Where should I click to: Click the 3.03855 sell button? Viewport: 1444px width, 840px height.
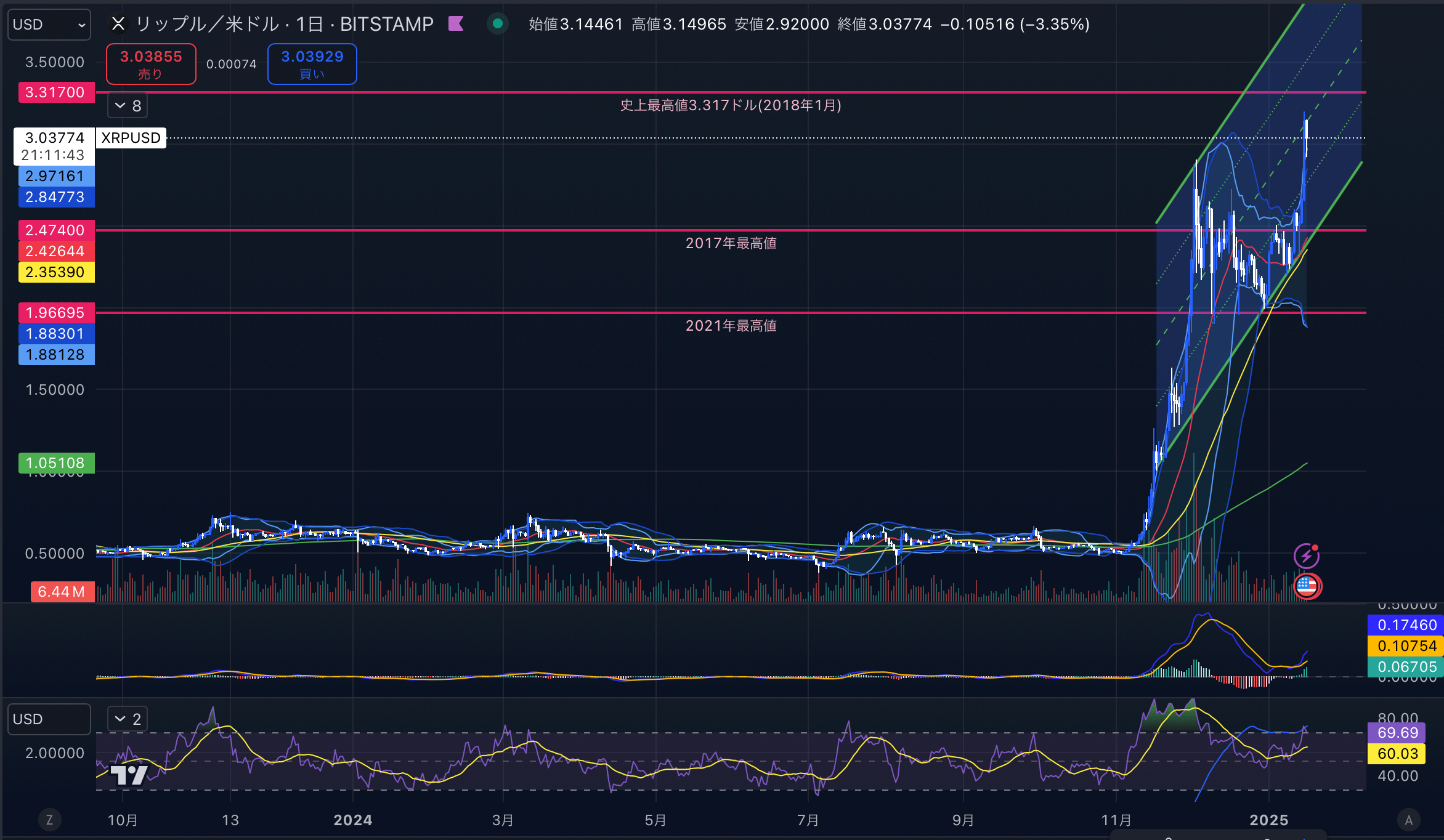click(151, 64)
